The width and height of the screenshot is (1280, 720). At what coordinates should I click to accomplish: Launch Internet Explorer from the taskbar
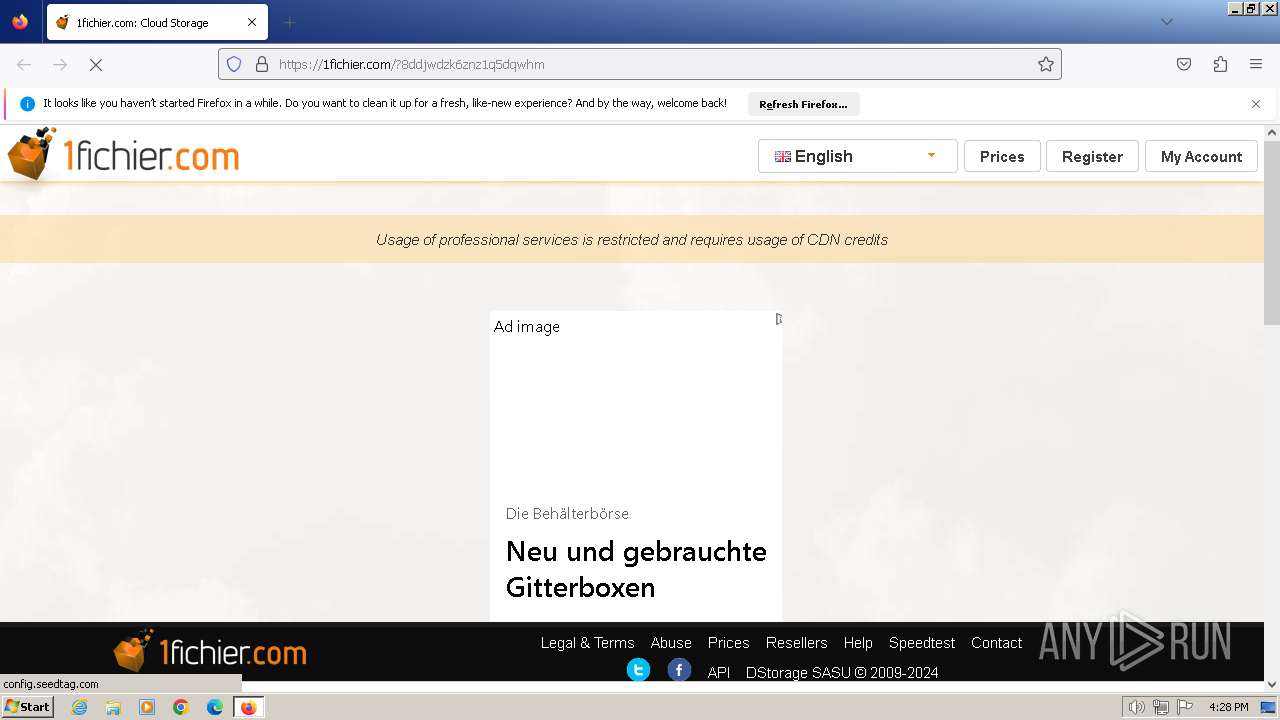[x=80, y=707]
